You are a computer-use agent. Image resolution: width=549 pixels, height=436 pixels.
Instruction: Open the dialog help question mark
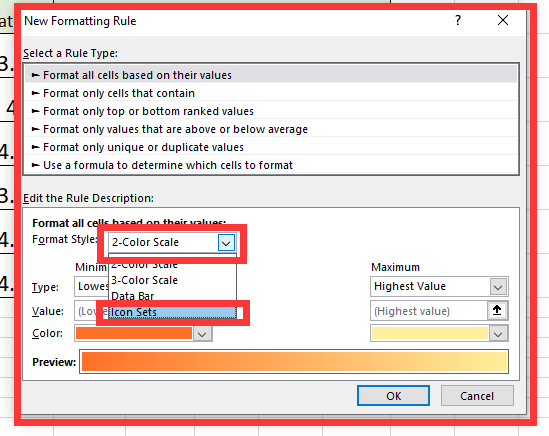(x=458, y=20)
